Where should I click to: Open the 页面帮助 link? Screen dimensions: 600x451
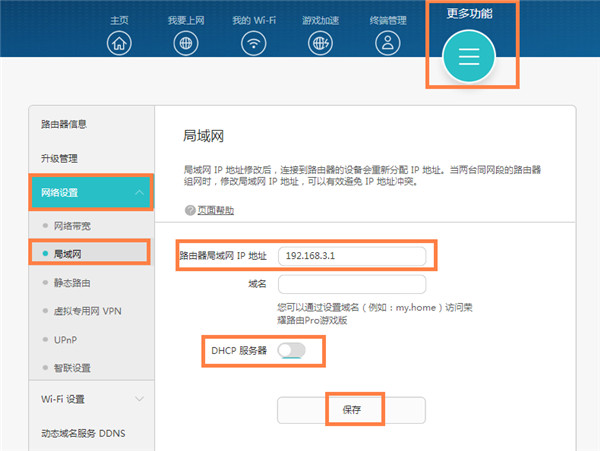(x=215, y=211)
